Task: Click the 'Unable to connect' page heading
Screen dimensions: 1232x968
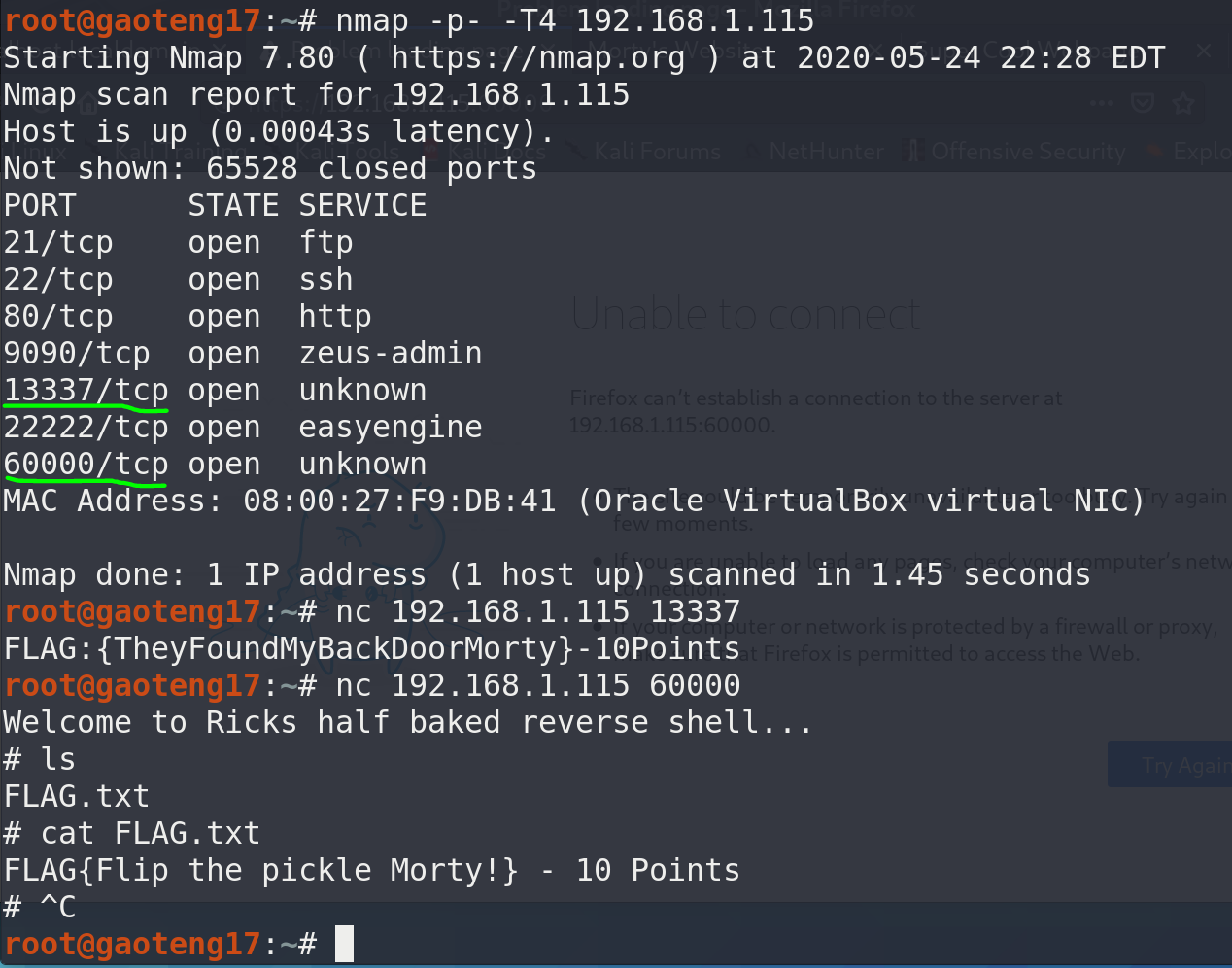Action: coord(745,315)
